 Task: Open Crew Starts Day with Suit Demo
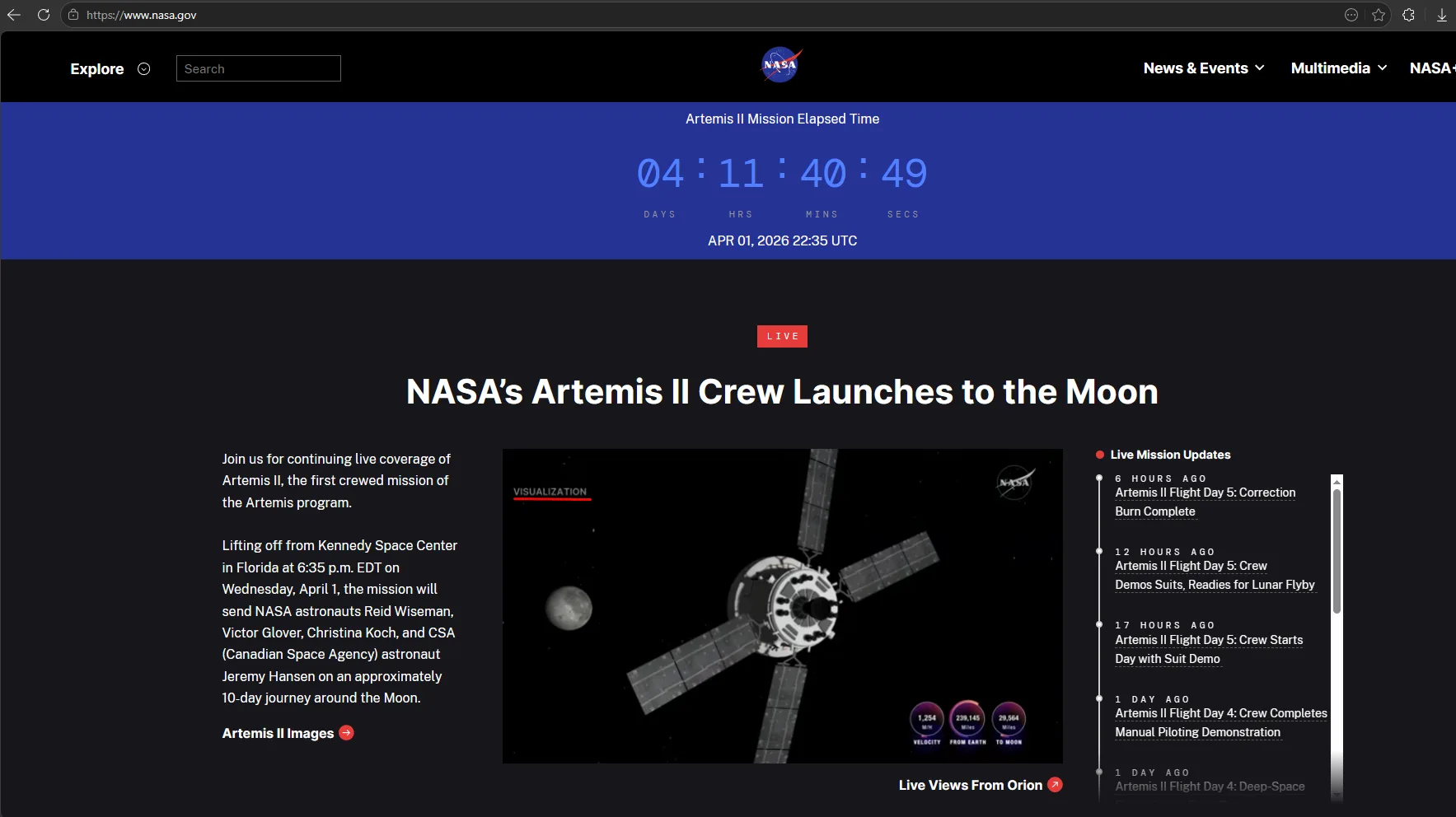(1208, 649)
